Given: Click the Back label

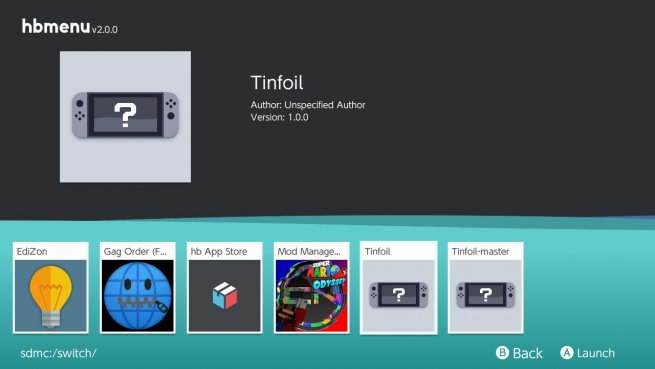Looking at the screenshot, I should coord(528,353).
